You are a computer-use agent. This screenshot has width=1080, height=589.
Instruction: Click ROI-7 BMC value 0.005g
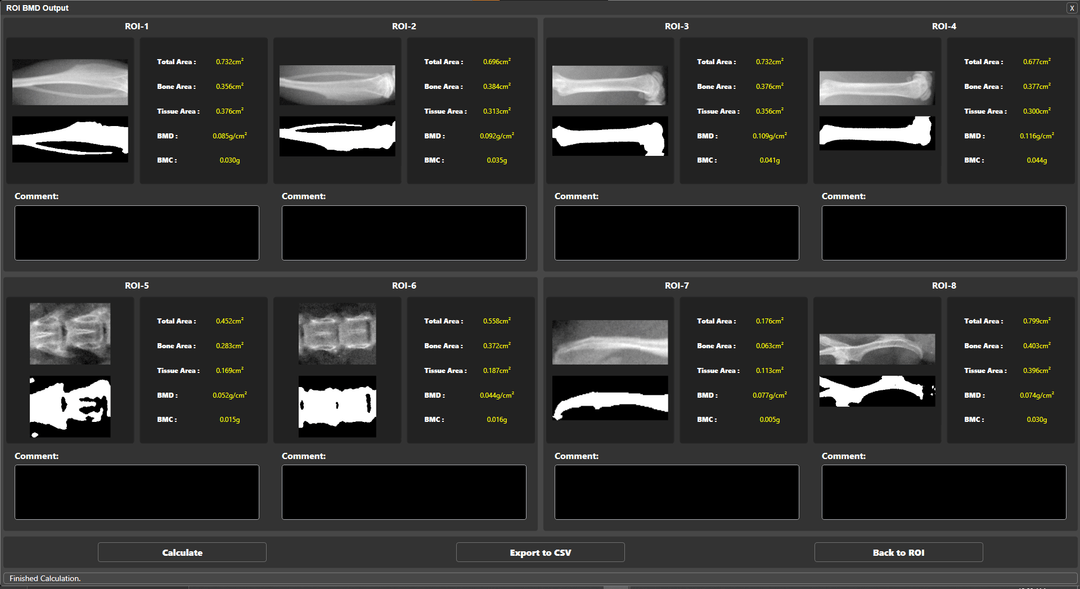(769, 420)
